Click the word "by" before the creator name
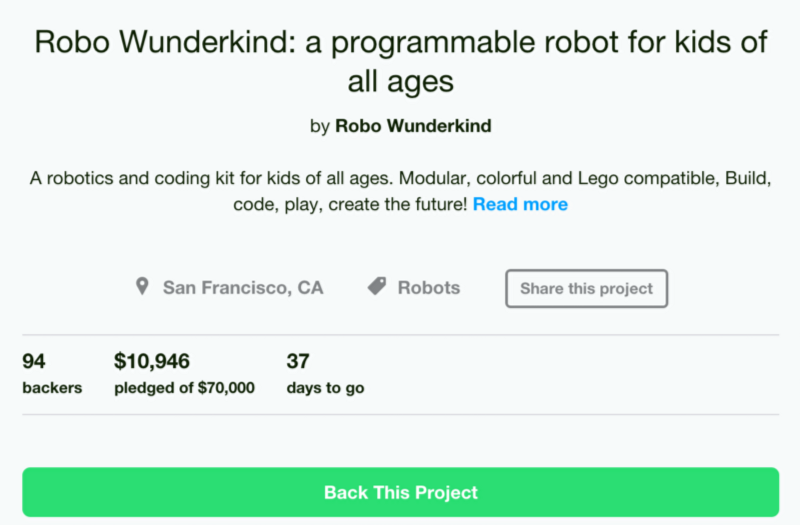This screenshot has width=800, height=525. pyautogui.click(x=320, y=126)
